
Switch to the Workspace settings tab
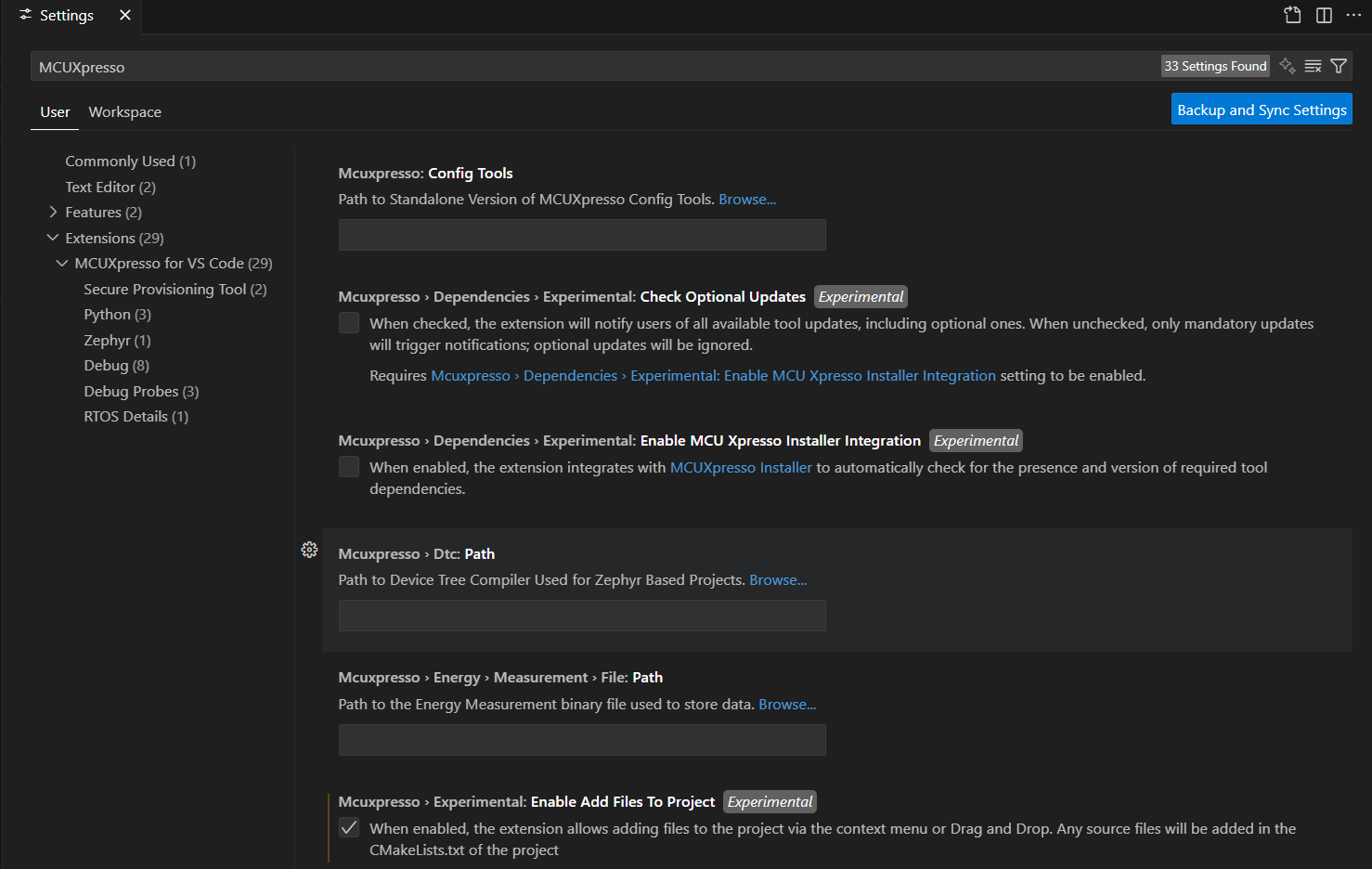click(x=124, y=112)
